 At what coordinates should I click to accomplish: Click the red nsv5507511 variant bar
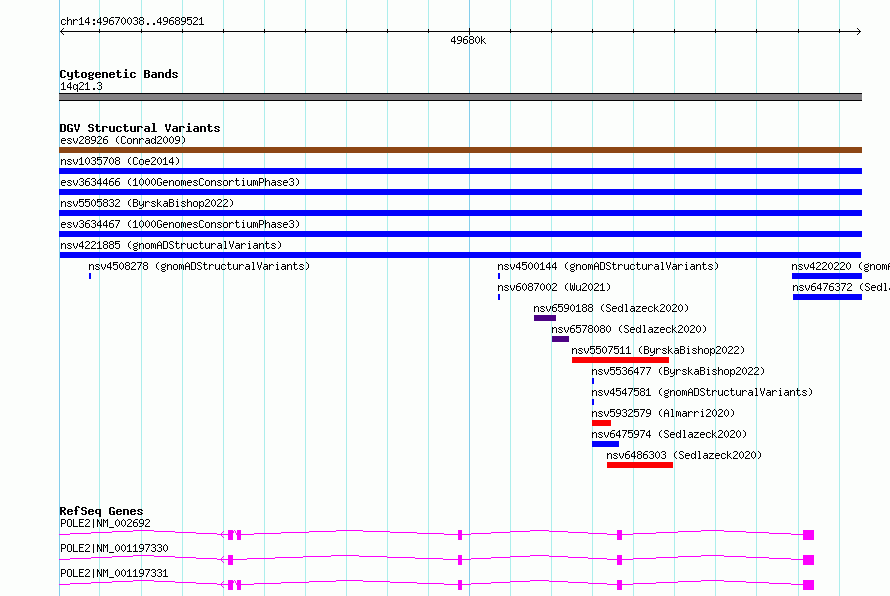(x=620, y=360)
